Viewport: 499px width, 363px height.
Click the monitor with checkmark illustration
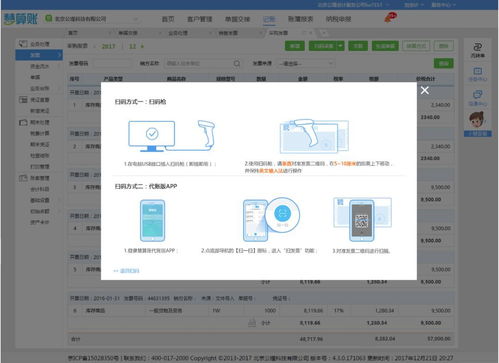pyautogui.click(x=152, y=136)
